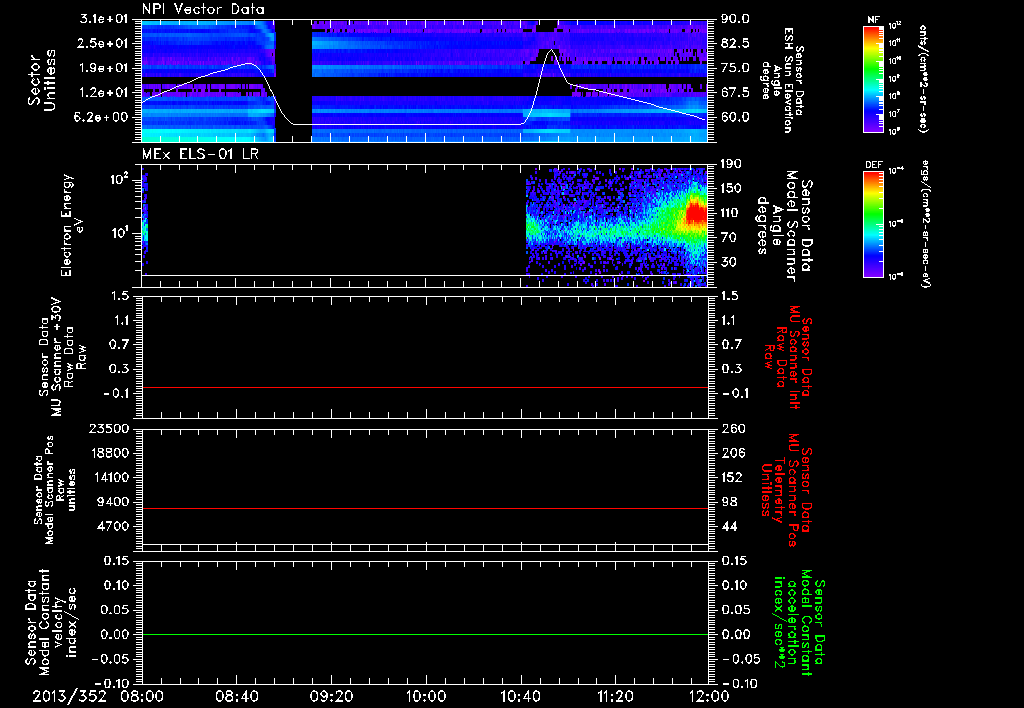Click the "Electron Energy eV" axis label

pos(72,225)
